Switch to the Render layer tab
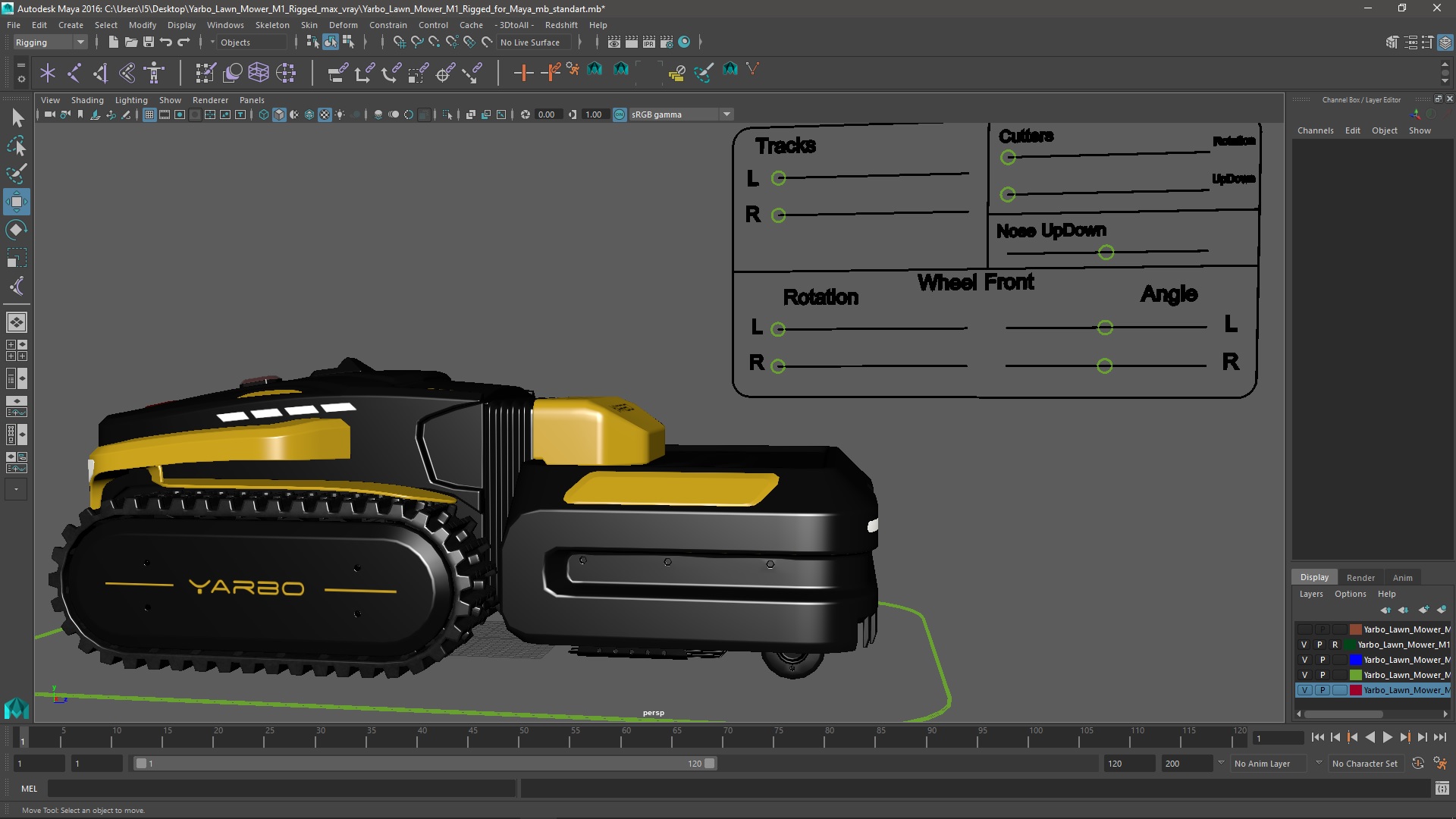1456x819 pixels. 1360,578
